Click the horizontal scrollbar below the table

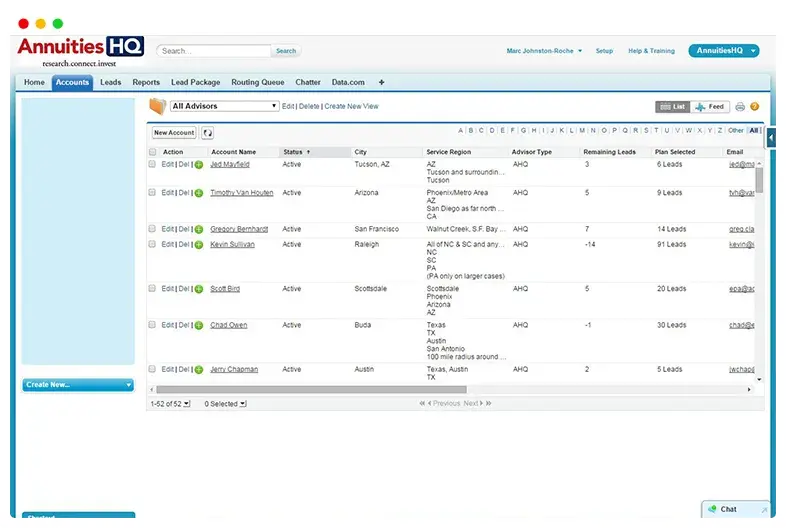(x=400, y=389)
